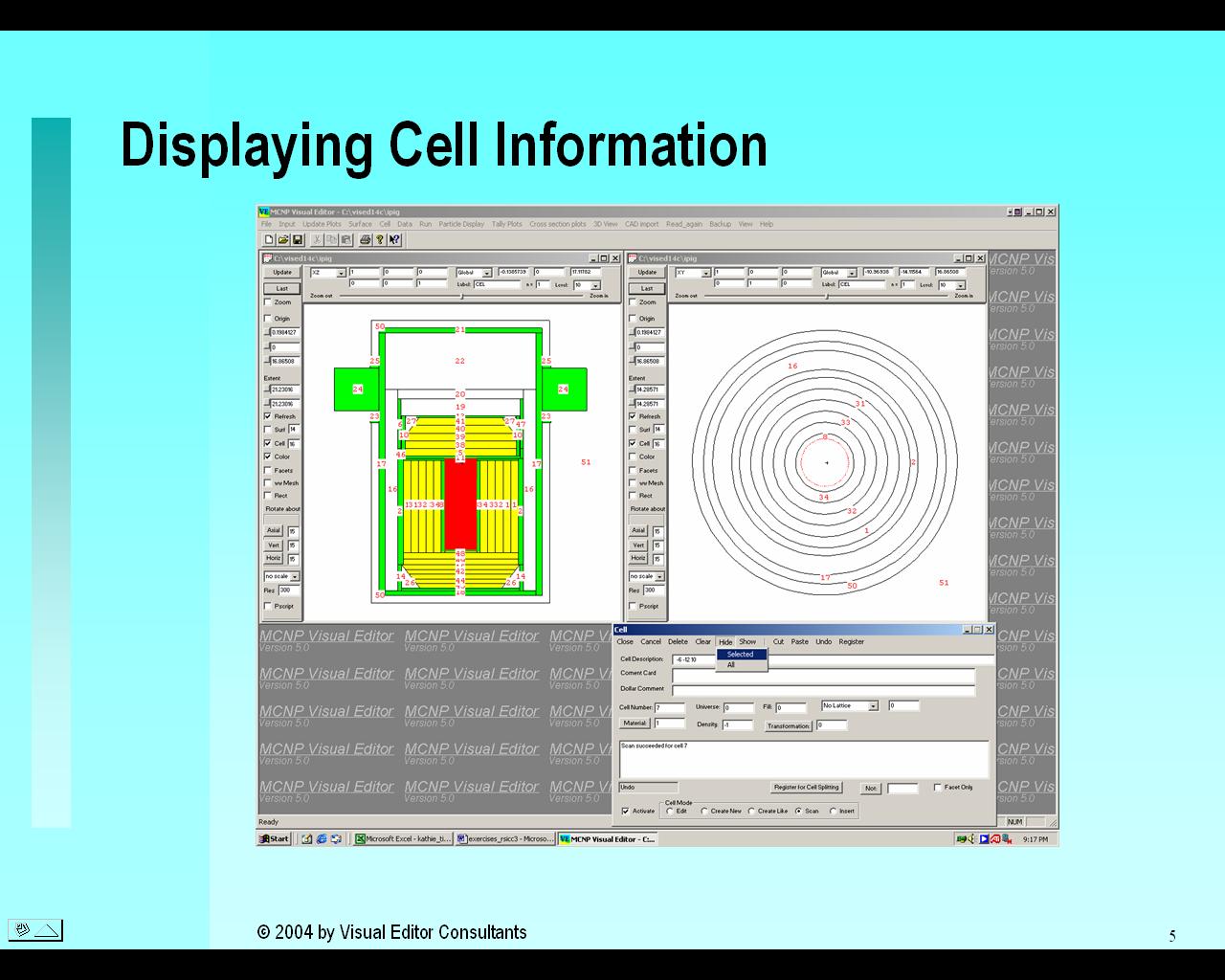
Task: Click the red cell in XZ plot
Action: pos(460,503)
